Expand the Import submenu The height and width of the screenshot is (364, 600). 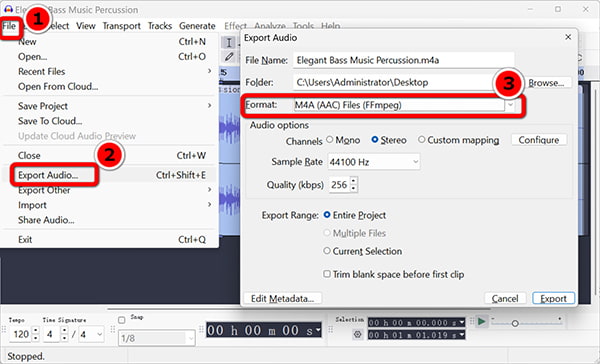tap(109, 205)
